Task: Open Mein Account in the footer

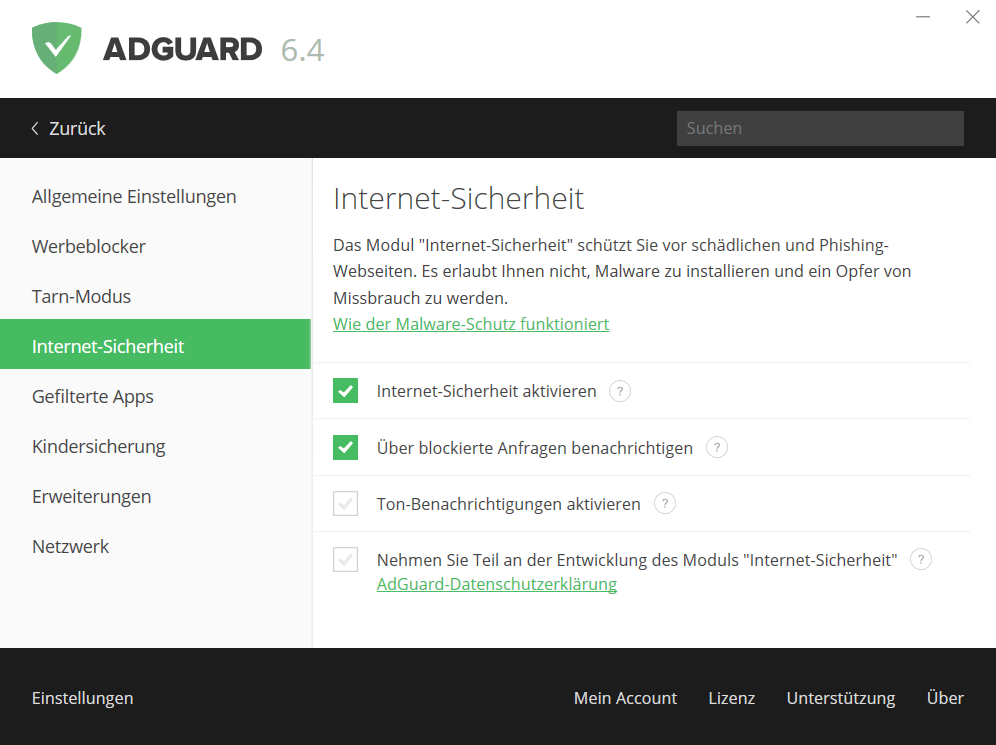Action: 625,698
